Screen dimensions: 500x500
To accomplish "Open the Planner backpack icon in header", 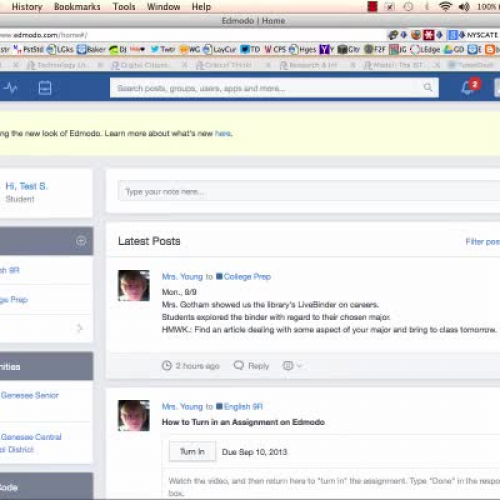I will coord(45,88).
